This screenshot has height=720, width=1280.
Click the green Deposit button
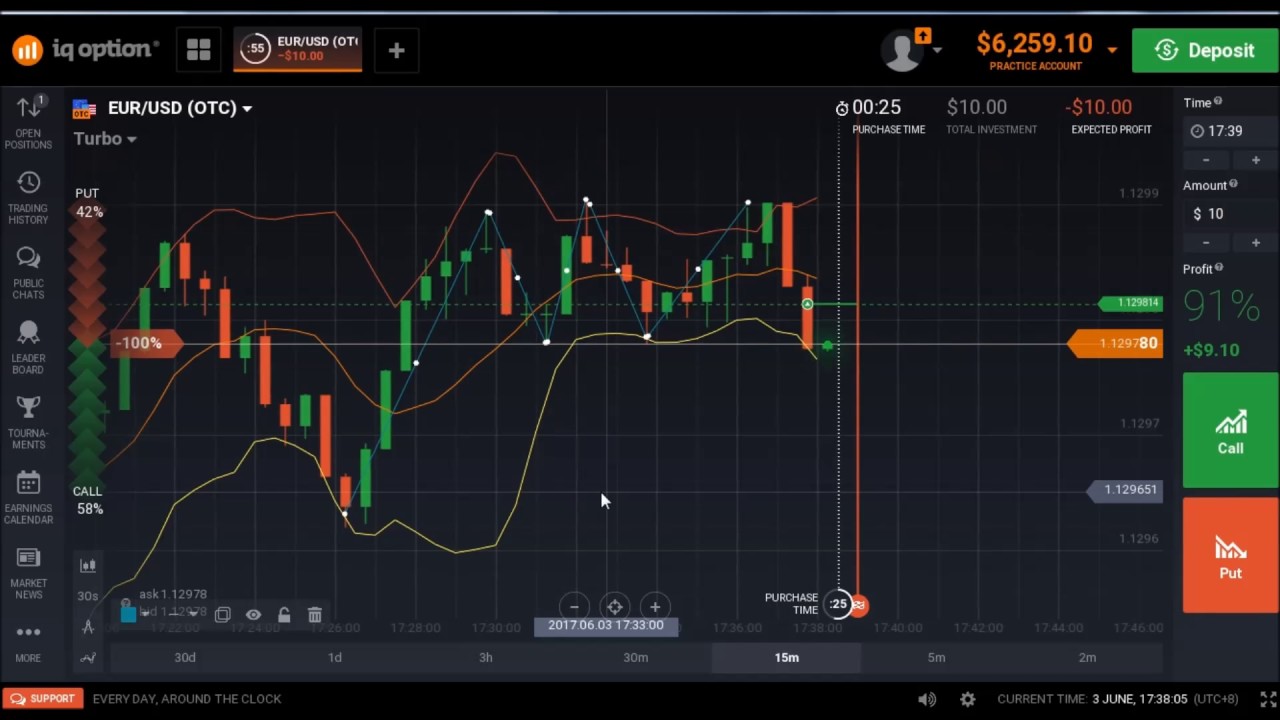coord(1205,50)
